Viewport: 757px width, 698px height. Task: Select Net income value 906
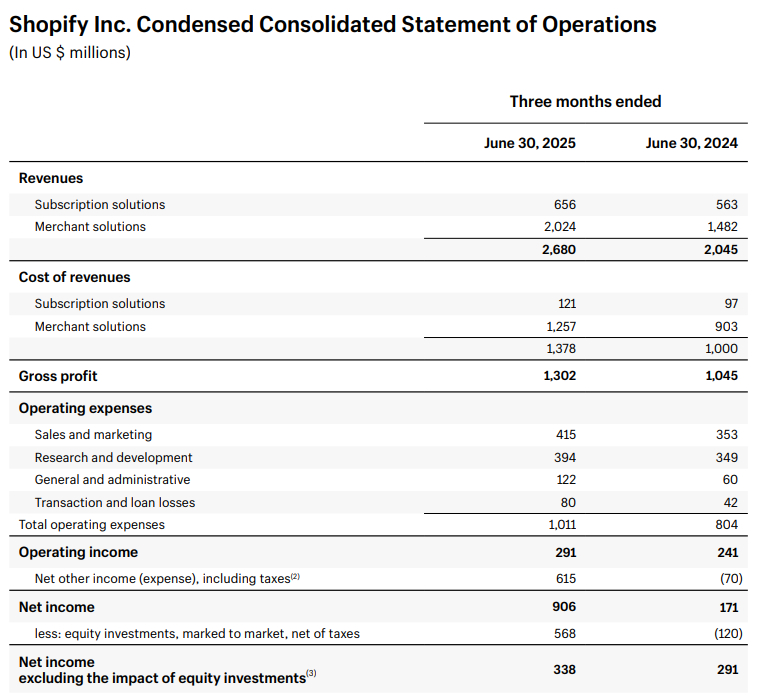tap(564, 607)
